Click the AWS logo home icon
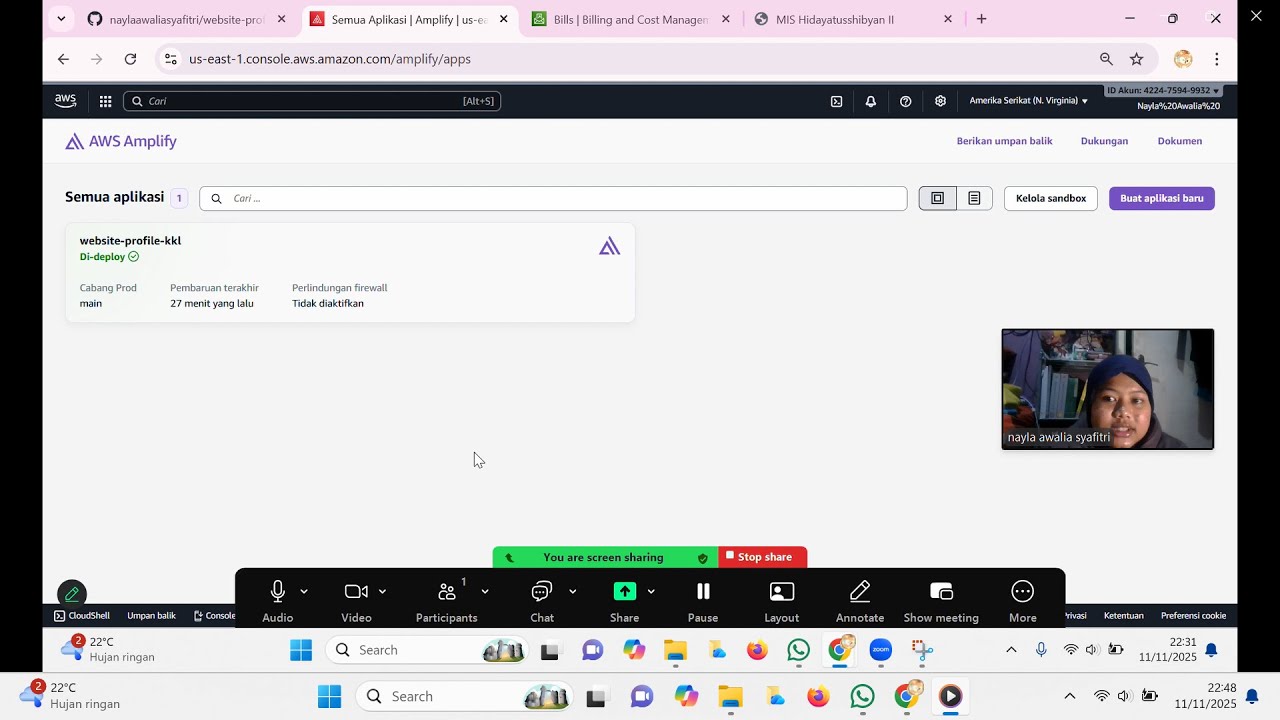 pyautogui.click(x=66, y=101)
